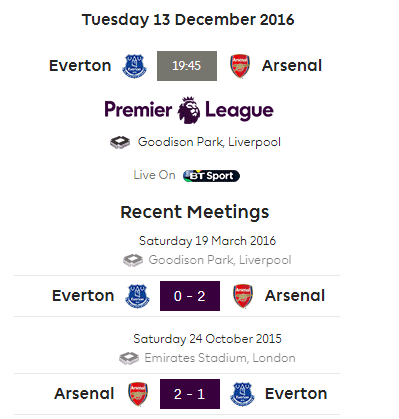Click the Everton team name in the upcoming fixture
This screenshot has width=399, height=419.
[80, 66]
